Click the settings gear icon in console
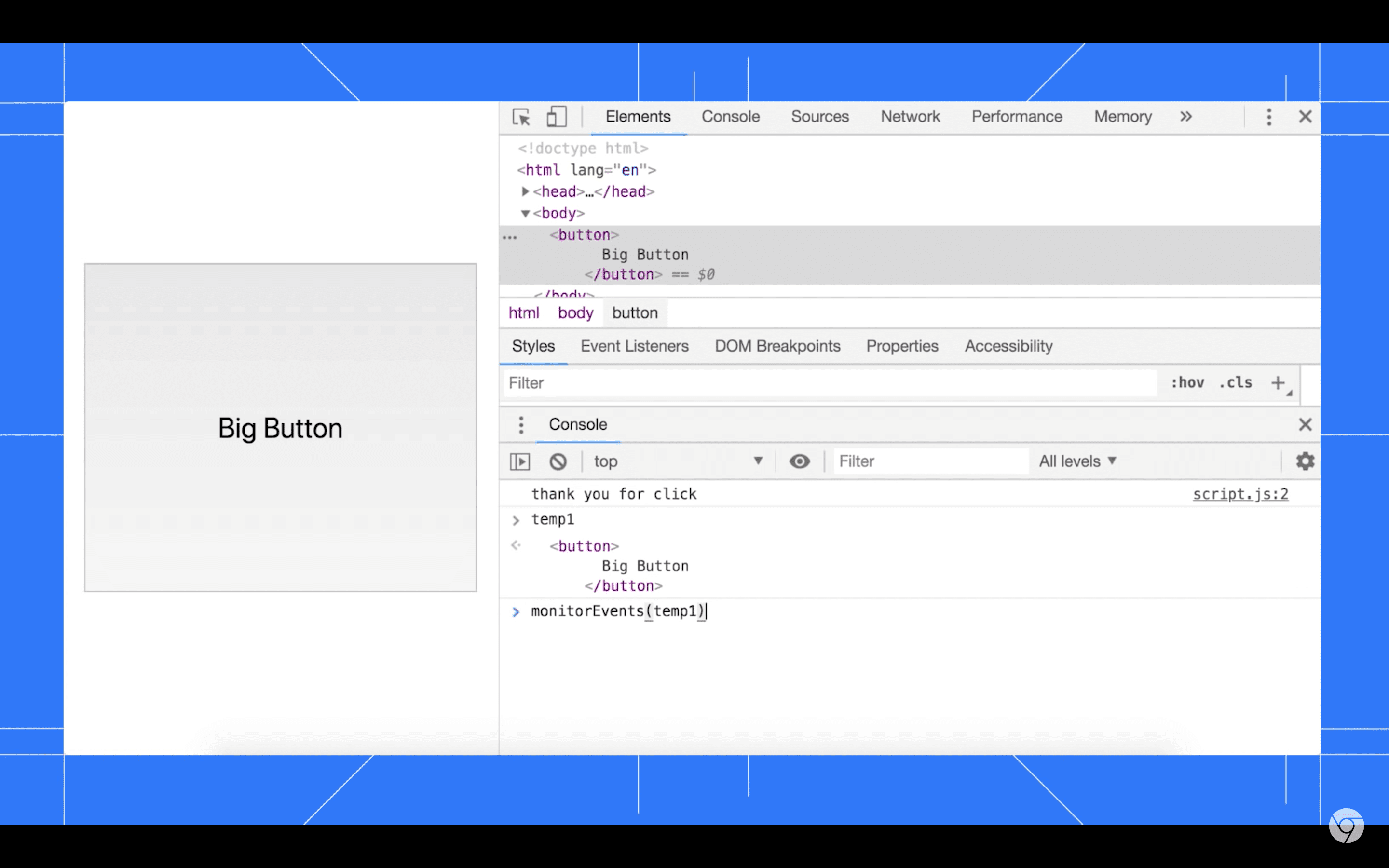This screenshot has width=1389, height=868. [x=1306, y=461]
